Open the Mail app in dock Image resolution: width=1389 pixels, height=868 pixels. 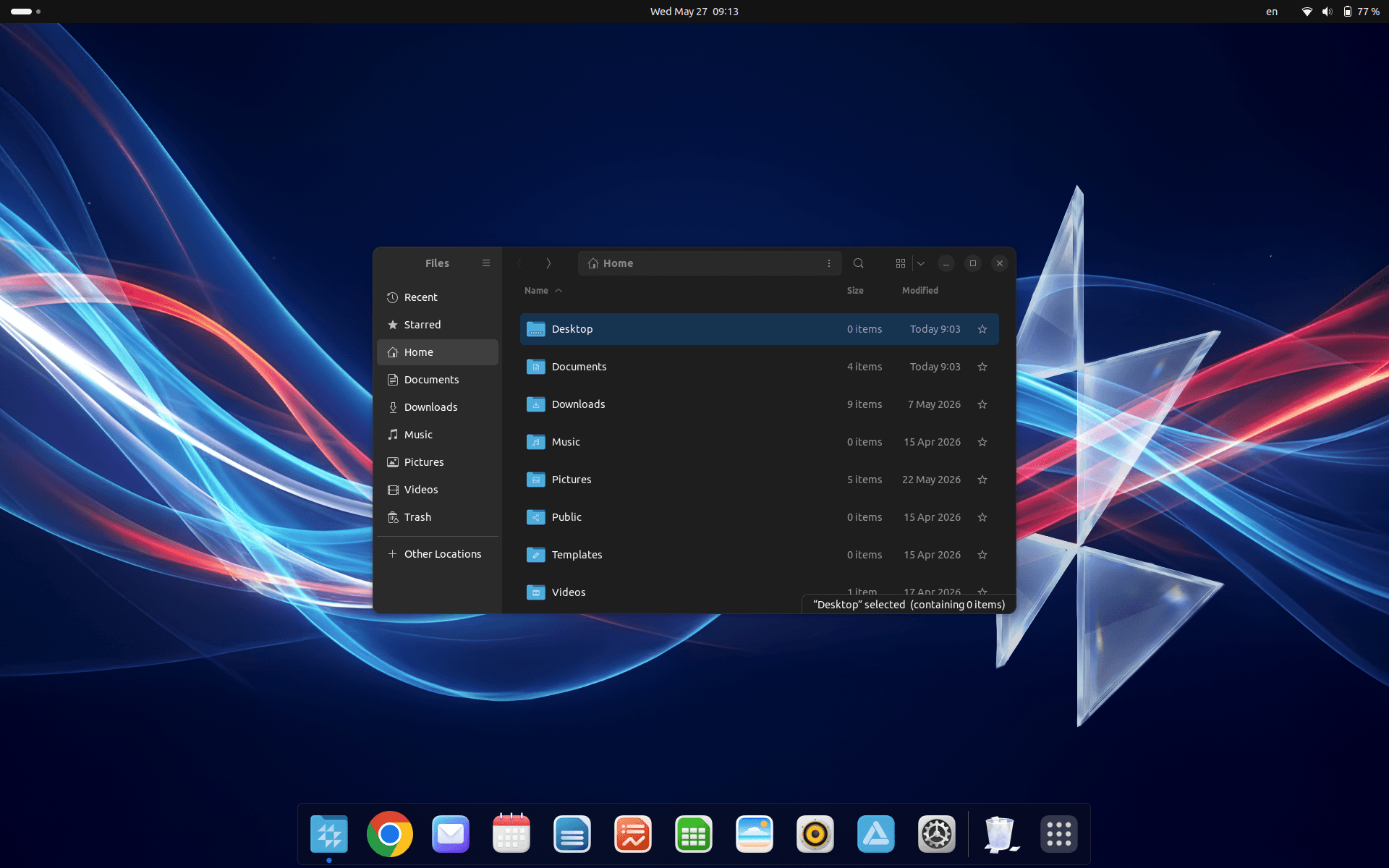coord(451,834)
